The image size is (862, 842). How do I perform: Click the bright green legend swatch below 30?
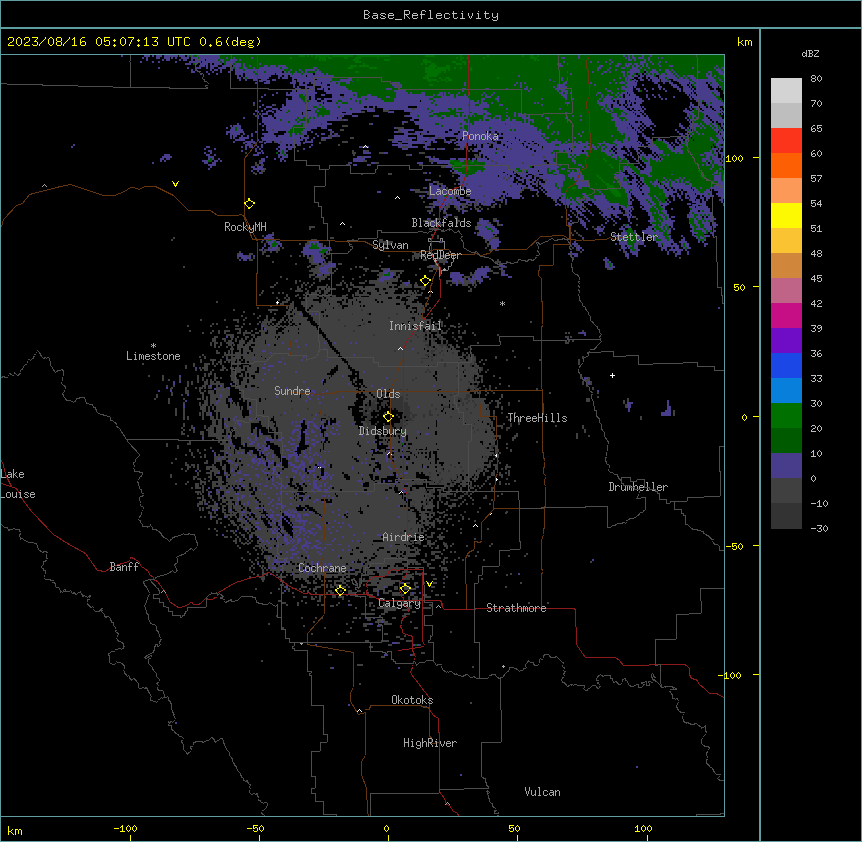[786, 416]
